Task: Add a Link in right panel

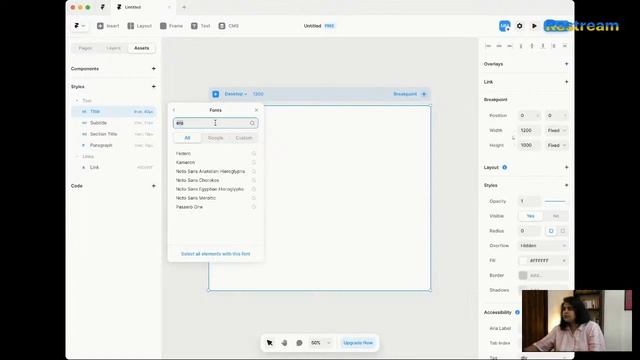Action: coord(566,82)
